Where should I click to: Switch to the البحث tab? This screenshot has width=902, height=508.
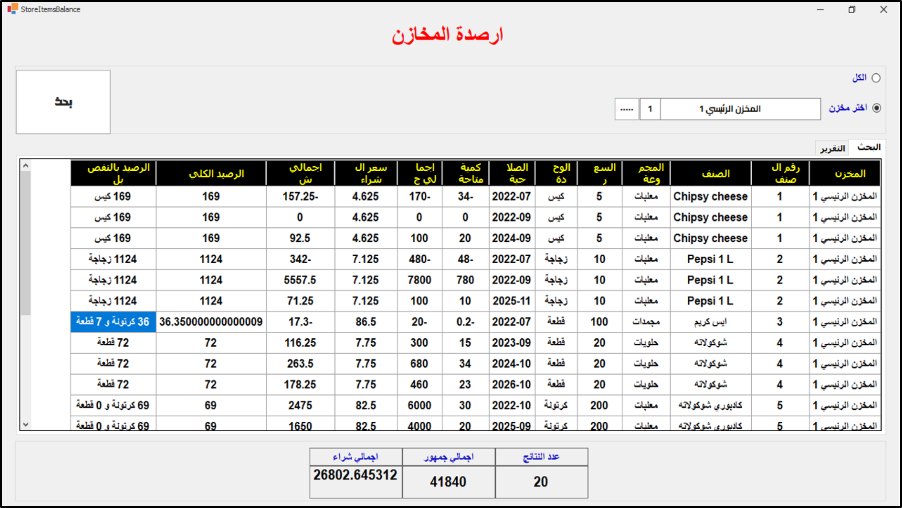pyautogui.click(x=869, y=147)
